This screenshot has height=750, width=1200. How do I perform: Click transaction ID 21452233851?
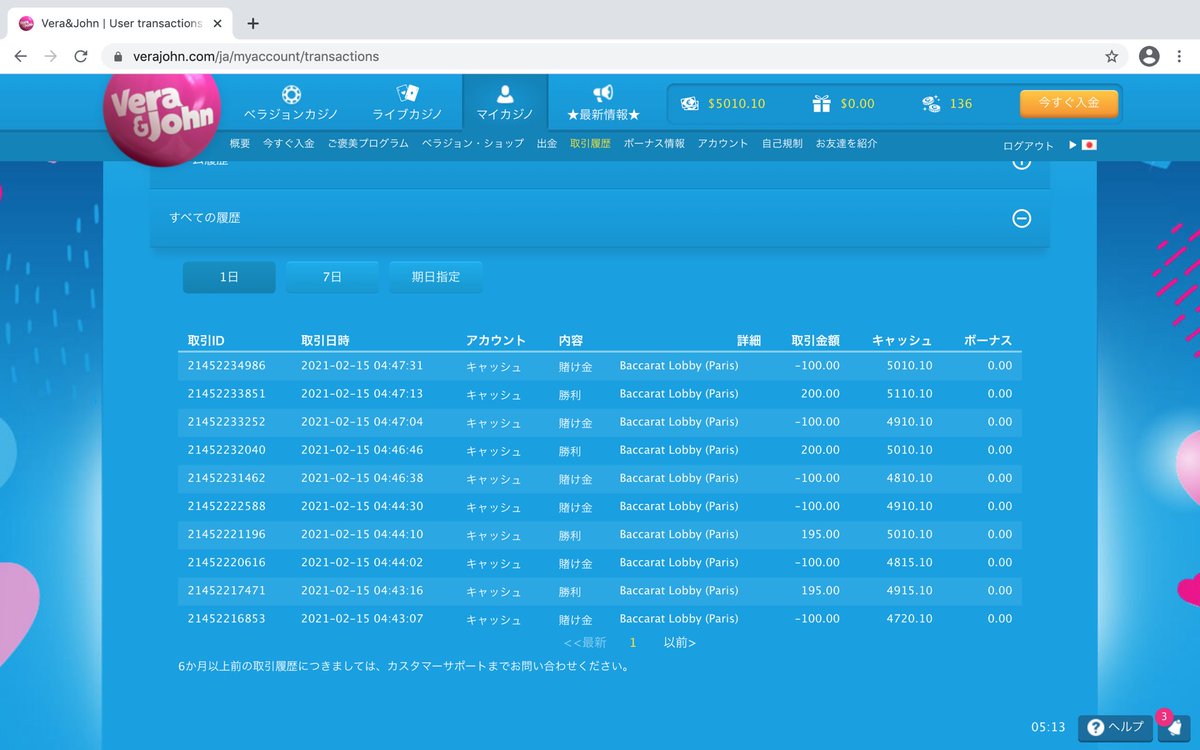(x=227, y=394)
